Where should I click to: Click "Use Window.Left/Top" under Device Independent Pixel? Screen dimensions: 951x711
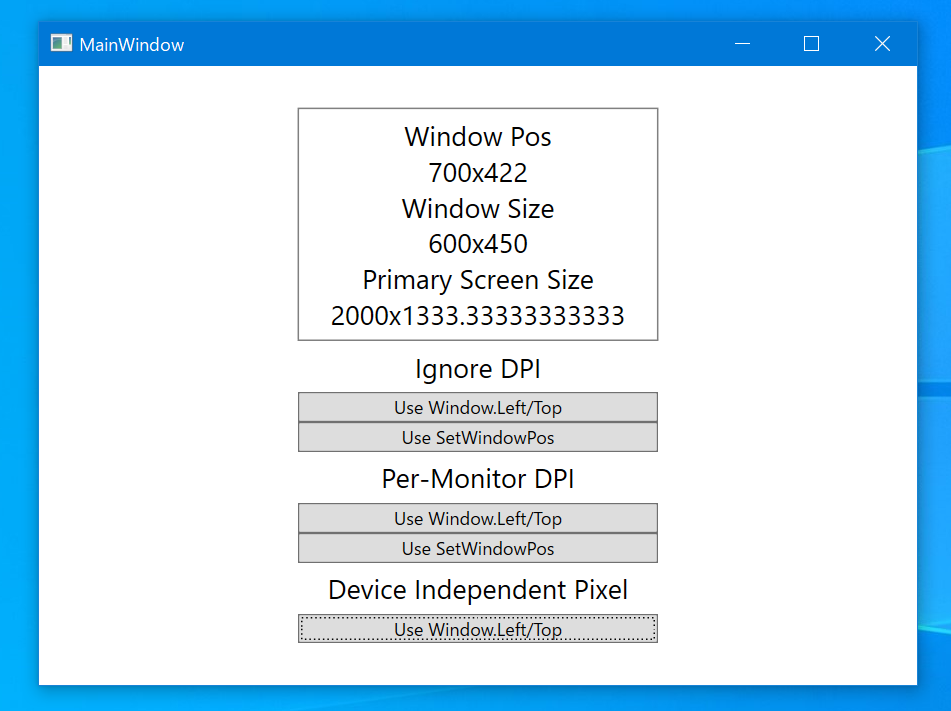tap(477, 629)
